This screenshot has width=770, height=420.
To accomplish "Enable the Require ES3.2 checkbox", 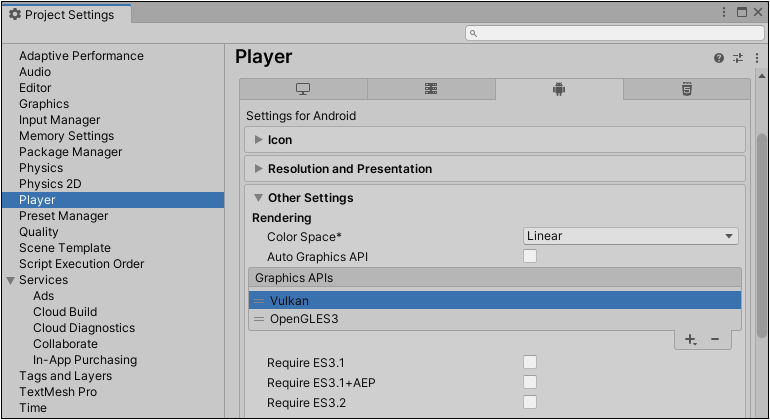I will pos(530,403).
